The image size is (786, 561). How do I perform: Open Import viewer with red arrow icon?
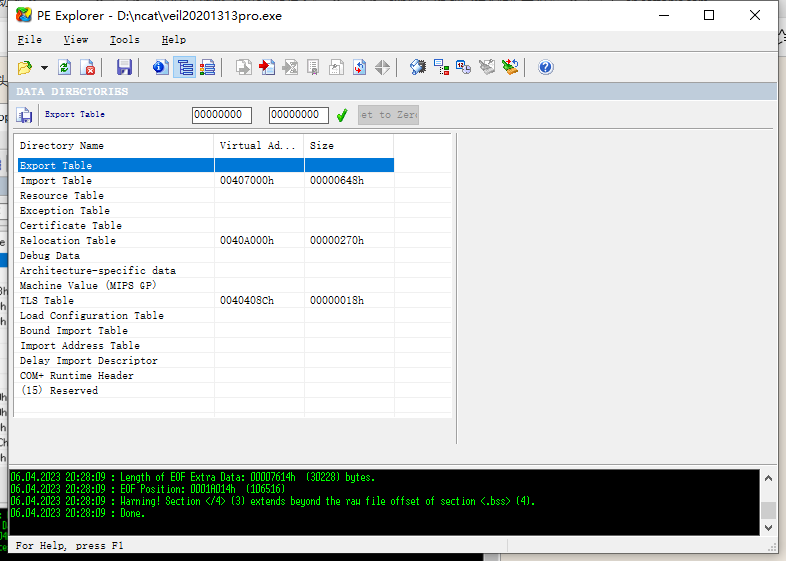[x=267, y=67]
